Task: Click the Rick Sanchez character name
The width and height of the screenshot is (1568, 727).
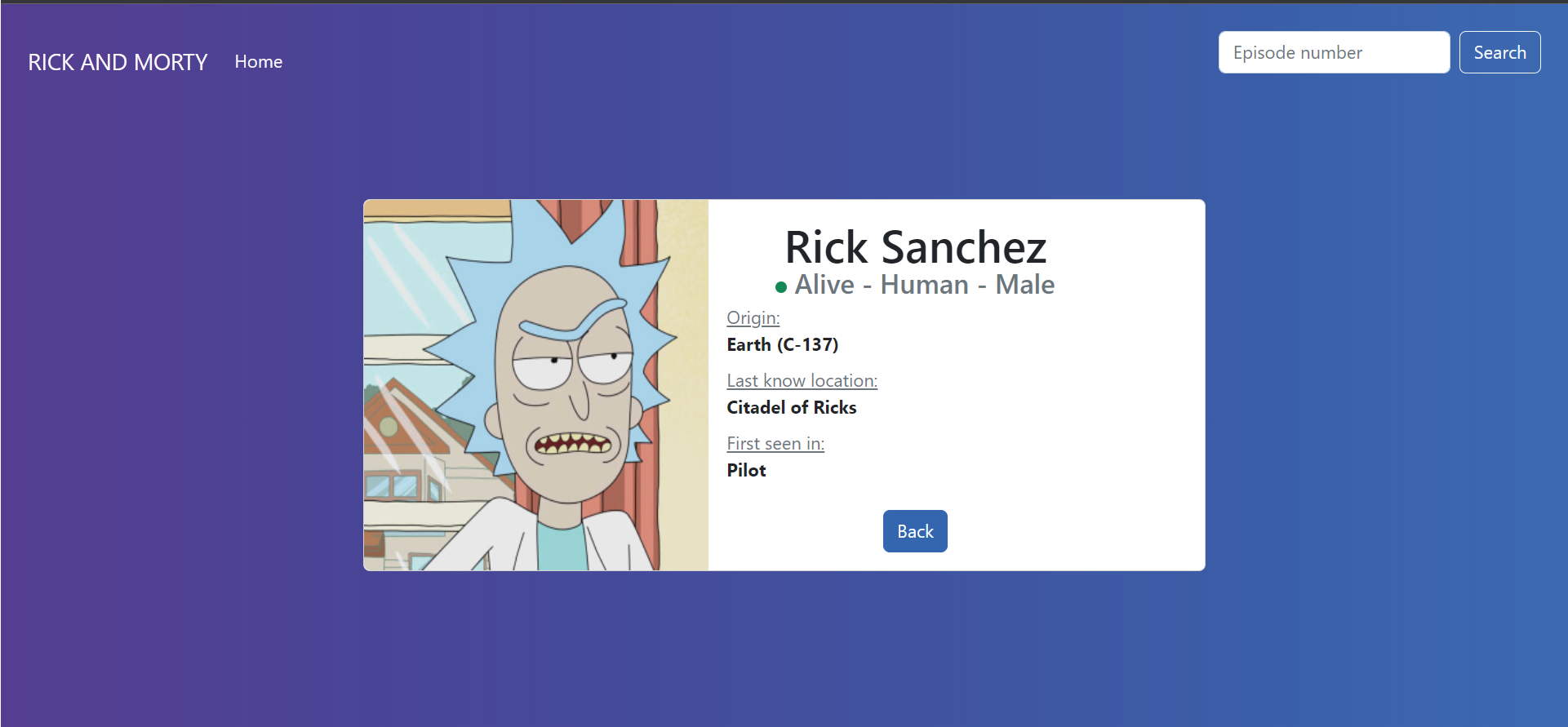Action: [915, 247]
